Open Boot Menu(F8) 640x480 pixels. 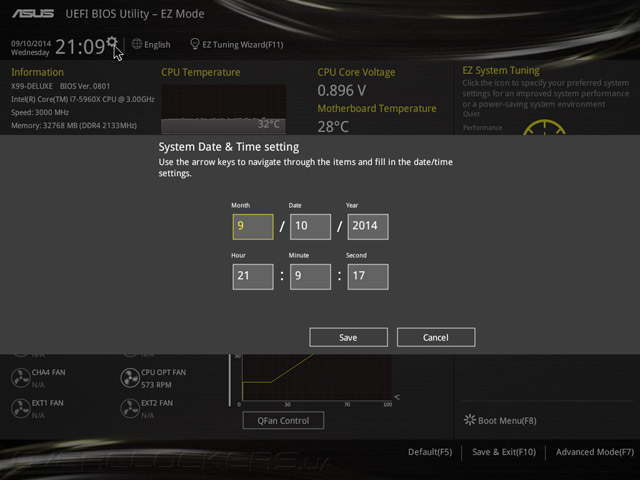507,420
